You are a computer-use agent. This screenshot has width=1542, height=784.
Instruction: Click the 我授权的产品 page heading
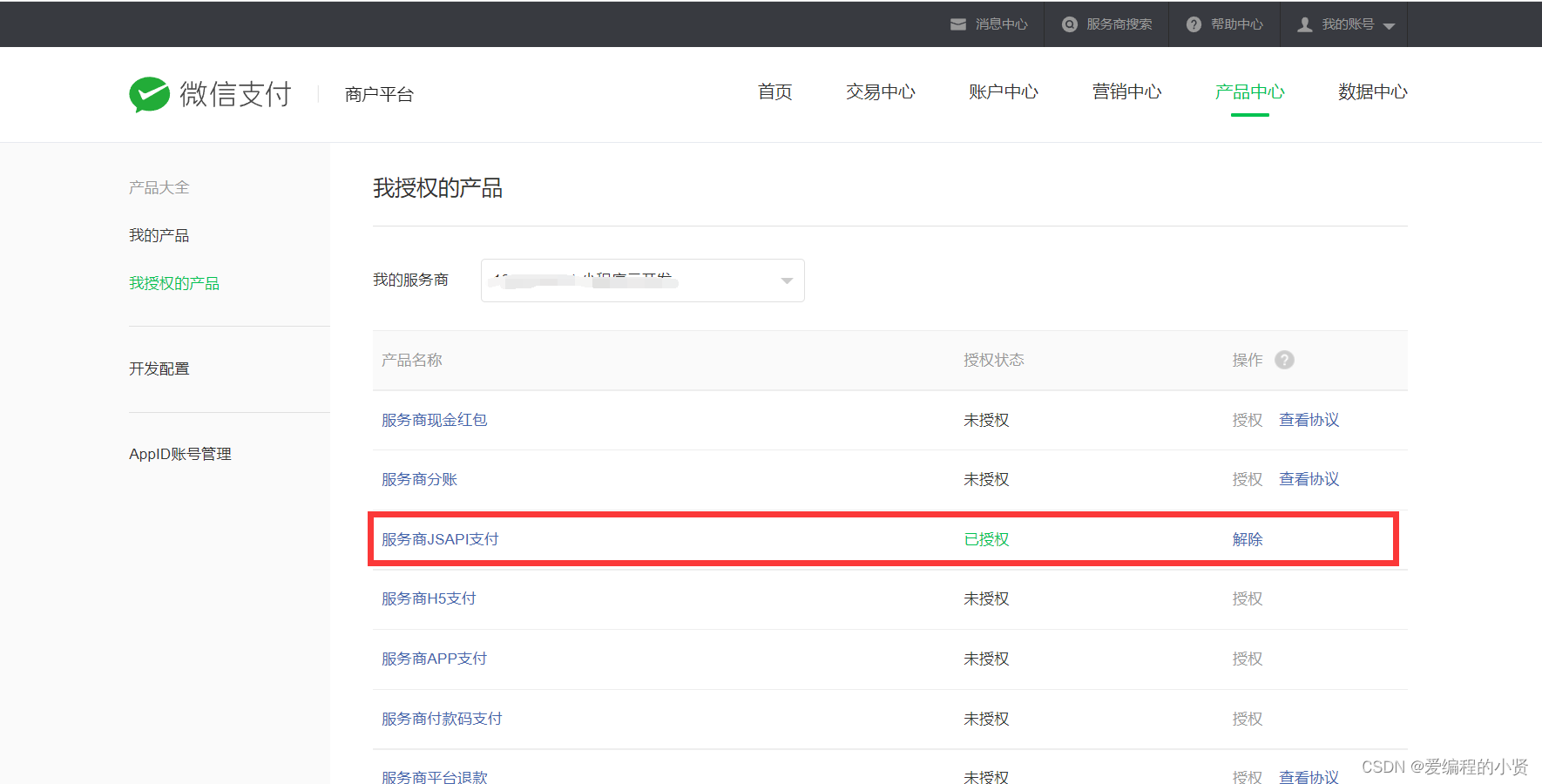(x=437, y=188)
